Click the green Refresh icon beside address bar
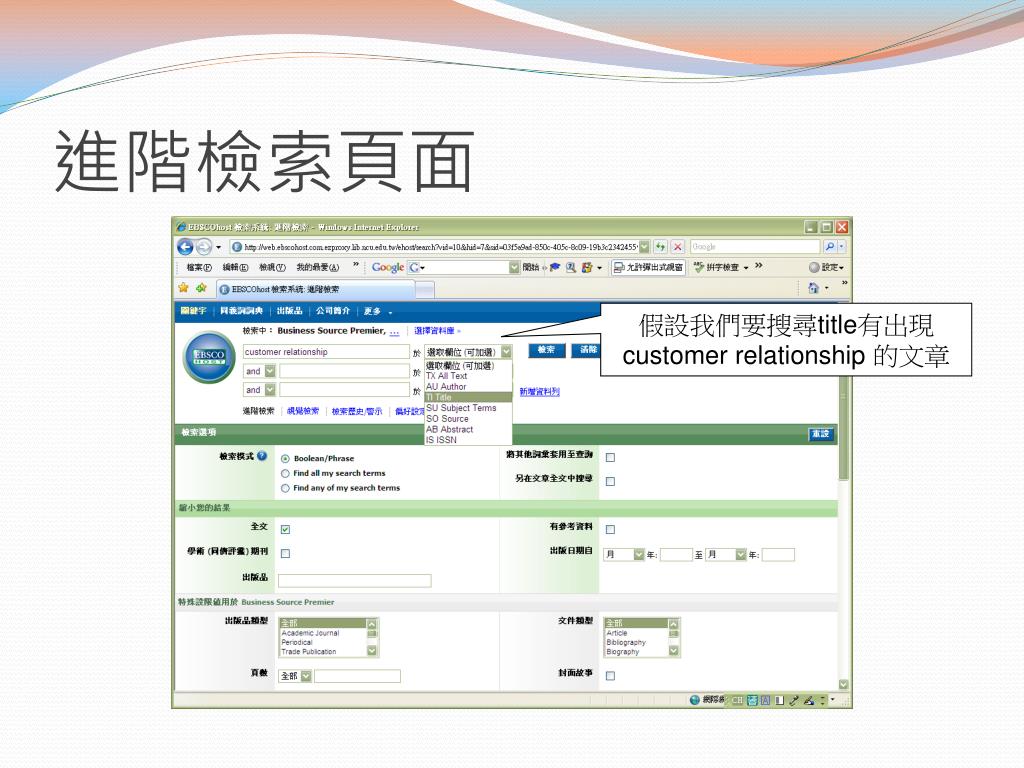The image size is (1024, 768). [661, 247]
